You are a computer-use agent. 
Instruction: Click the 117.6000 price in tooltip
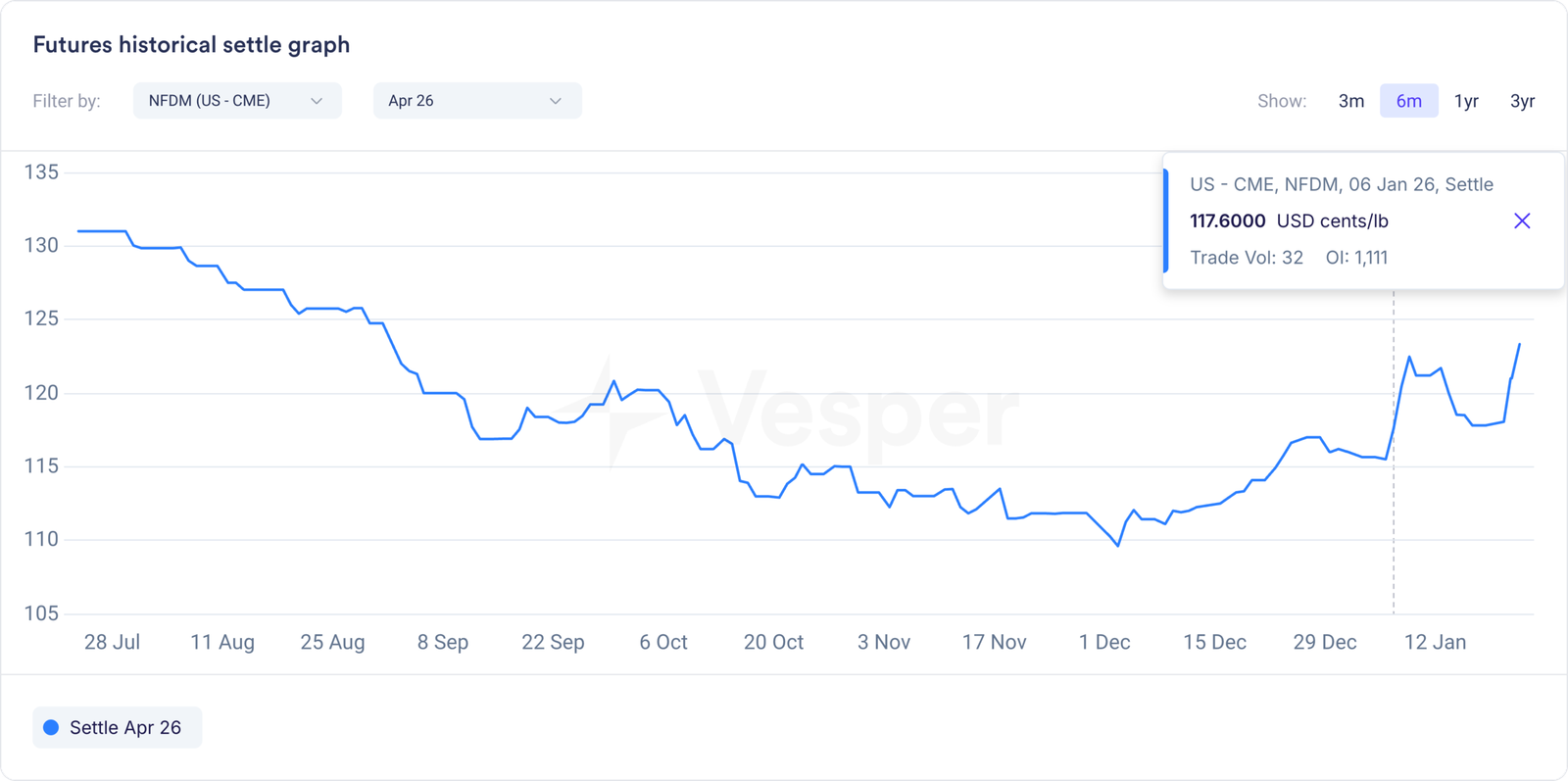coord(1227,220)
